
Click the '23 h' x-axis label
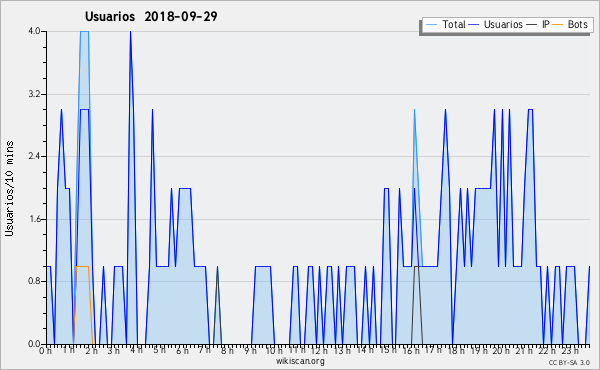click(x=570, y=351)
